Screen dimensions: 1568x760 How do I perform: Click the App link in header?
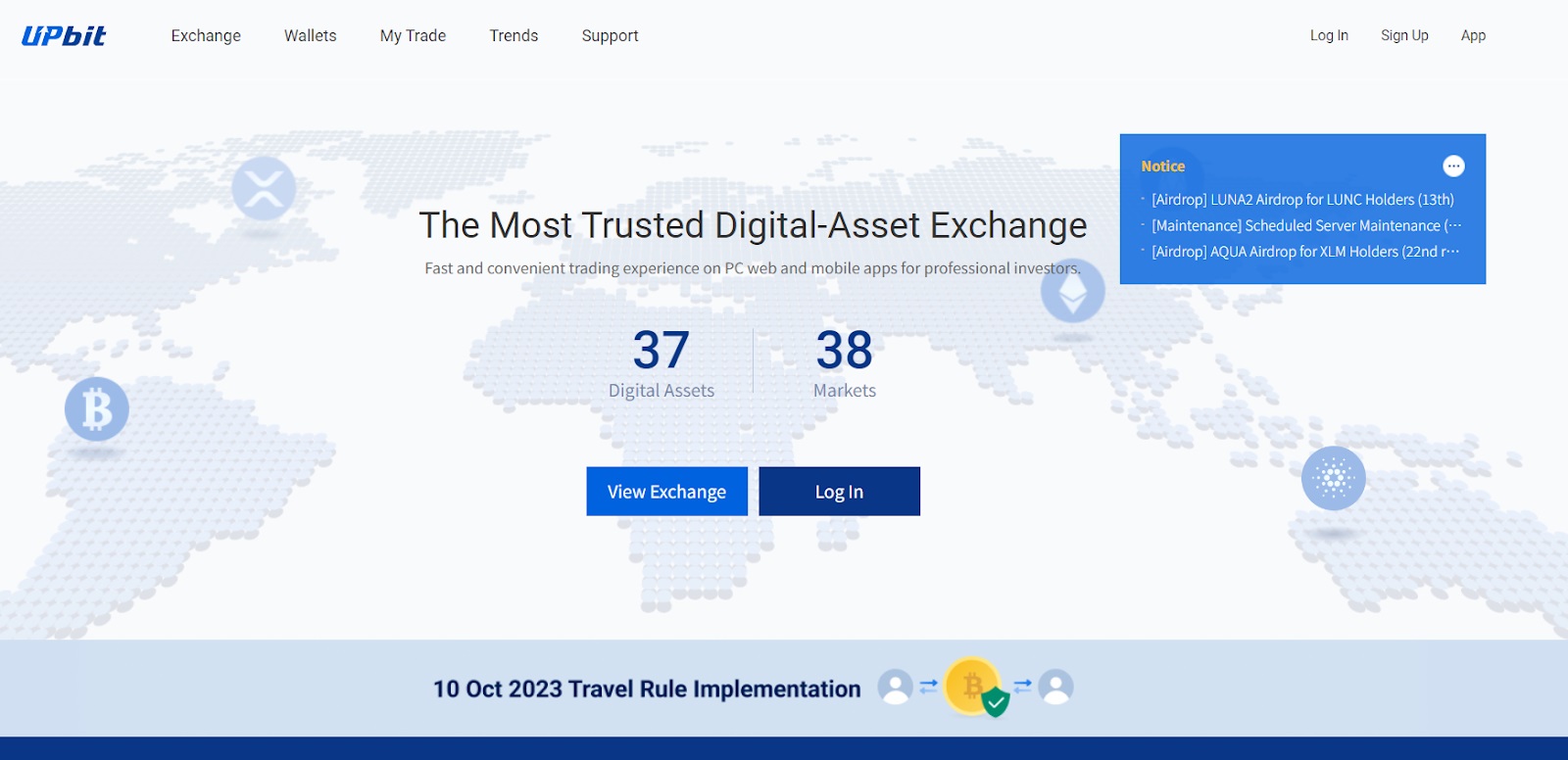pyautogui.click(x=1473, y=36)
